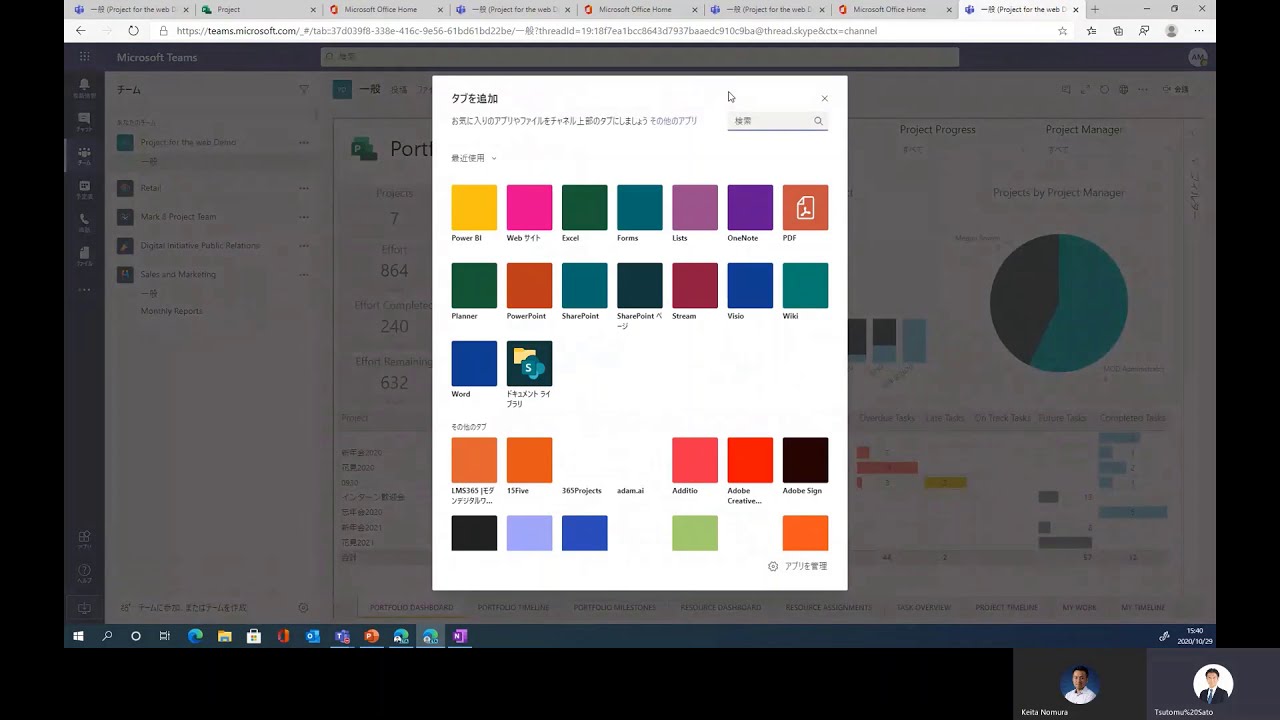Add a Visio tab
The width and height of the screenshot is (1280, 720).
pyautogui.click(x=750, y=286)
